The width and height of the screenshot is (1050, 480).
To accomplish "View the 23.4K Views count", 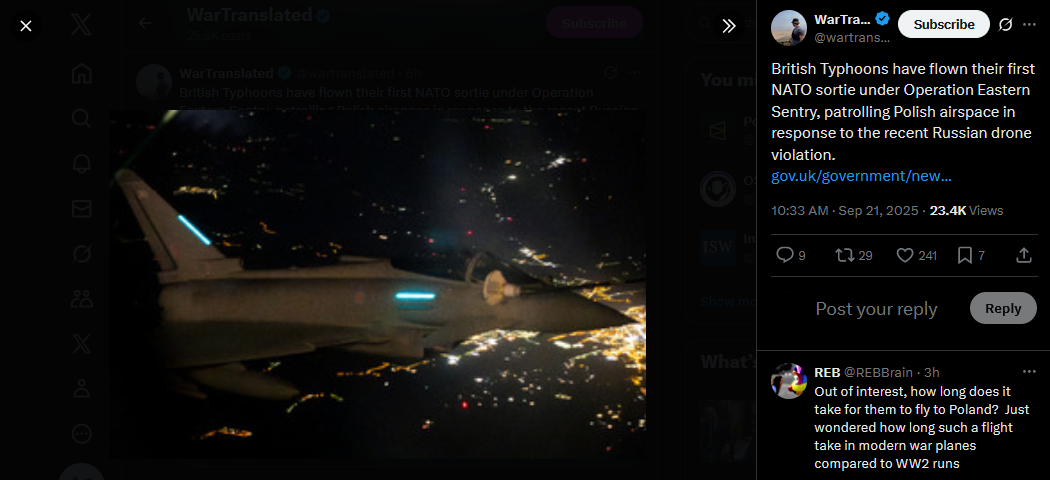I will pyautogui.click(x=966, y=210).
